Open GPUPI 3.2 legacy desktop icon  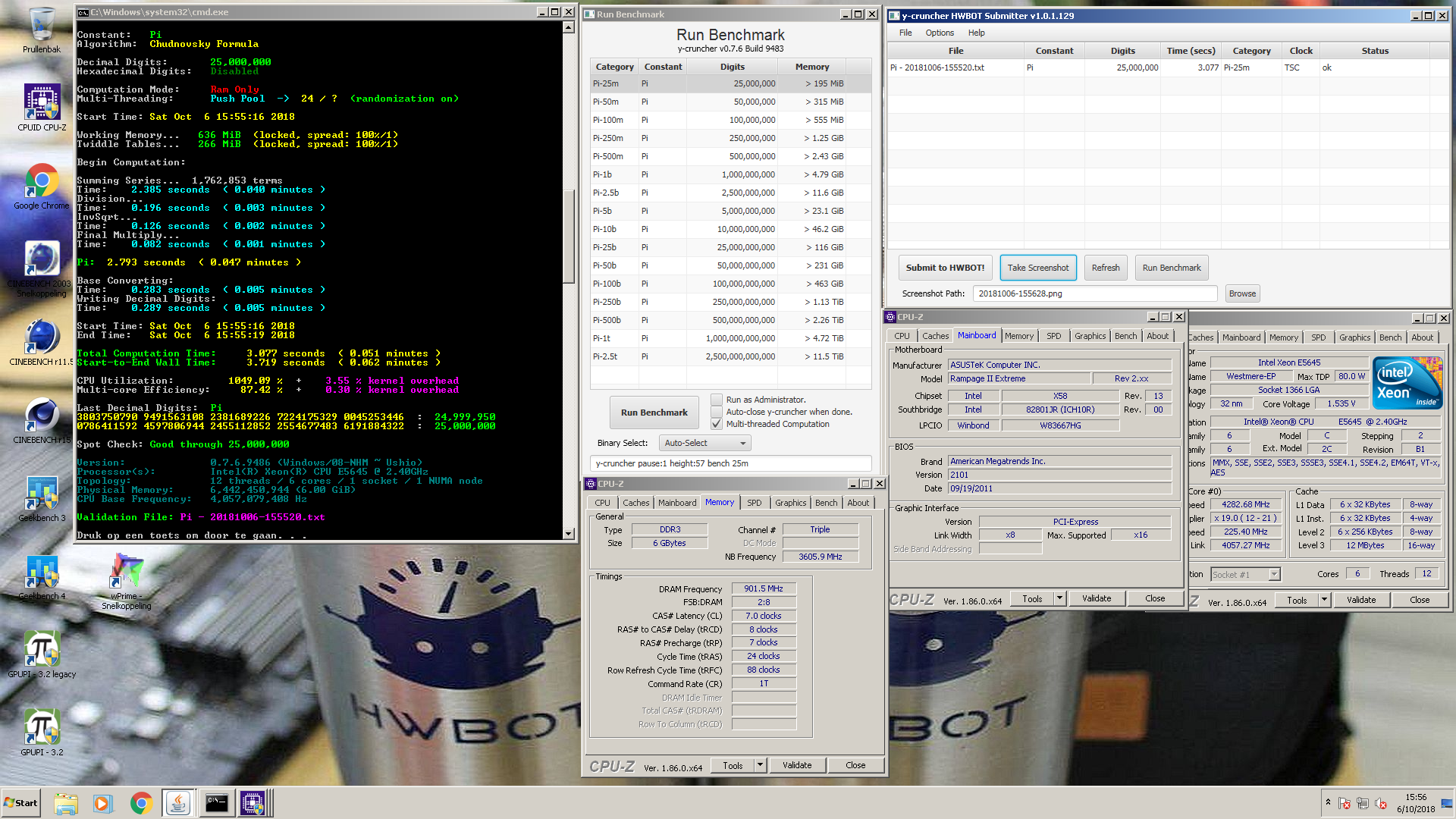[x=42, y=655]
